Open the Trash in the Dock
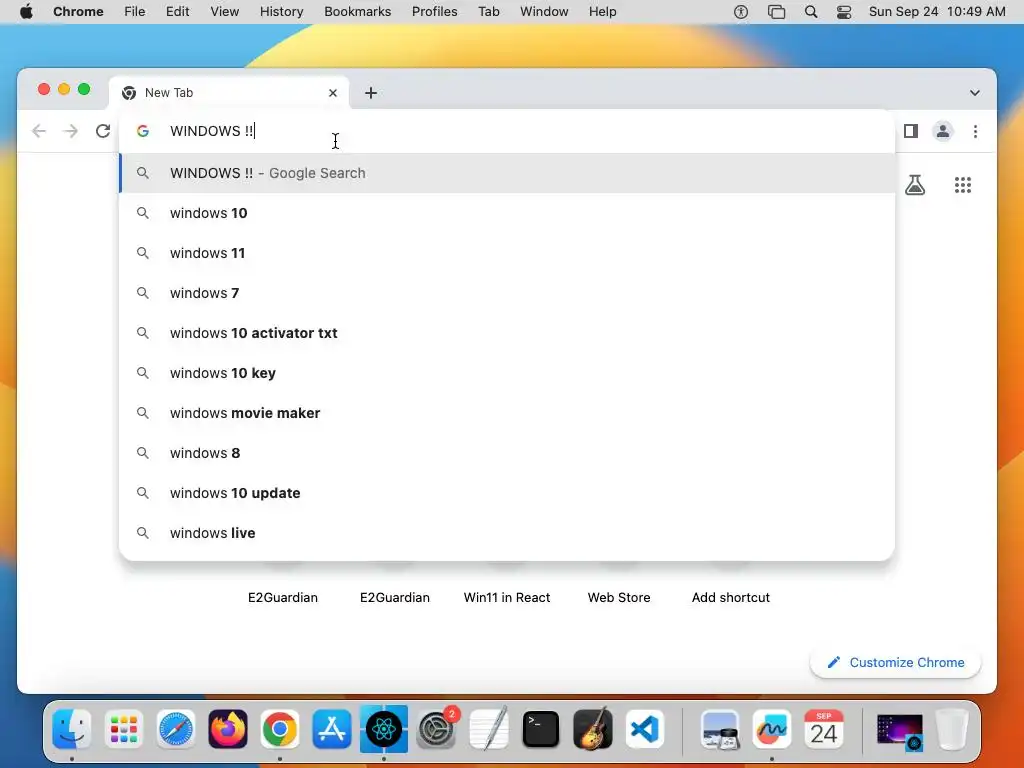 tap(952, 729)
